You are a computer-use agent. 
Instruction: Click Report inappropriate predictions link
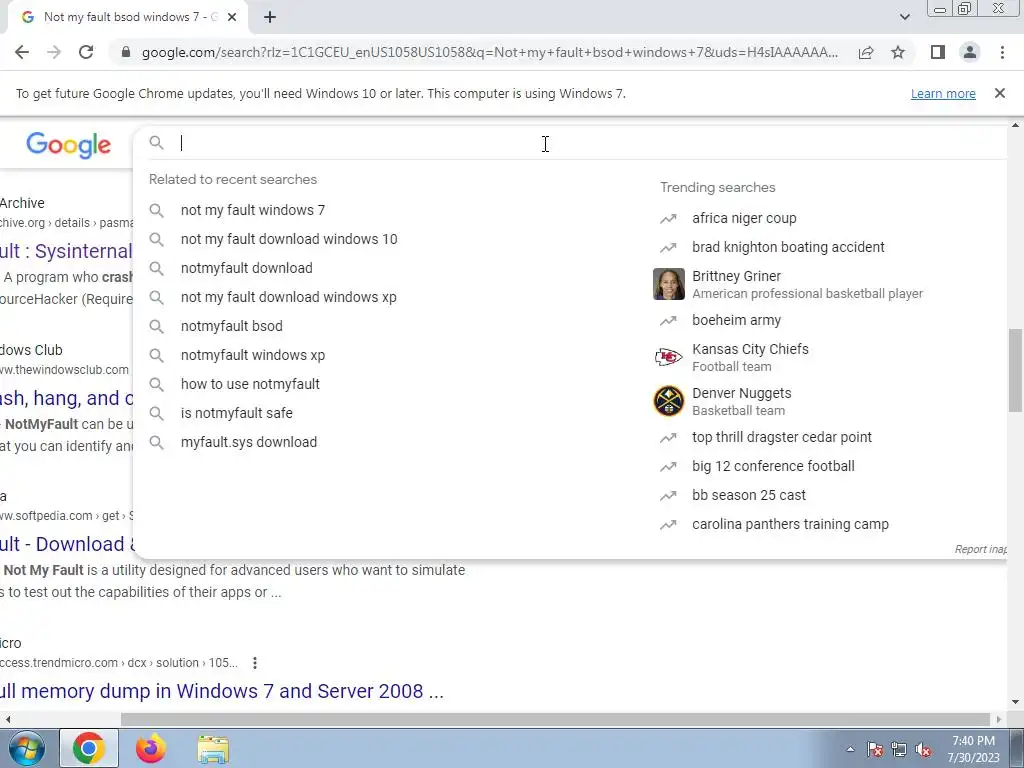(x=980, y=549)
